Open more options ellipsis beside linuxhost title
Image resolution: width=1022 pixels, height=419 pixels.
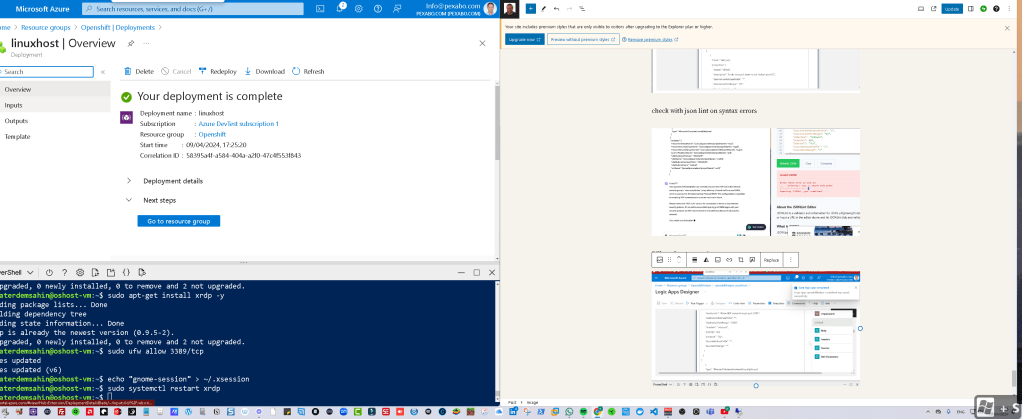coord(146,43)
